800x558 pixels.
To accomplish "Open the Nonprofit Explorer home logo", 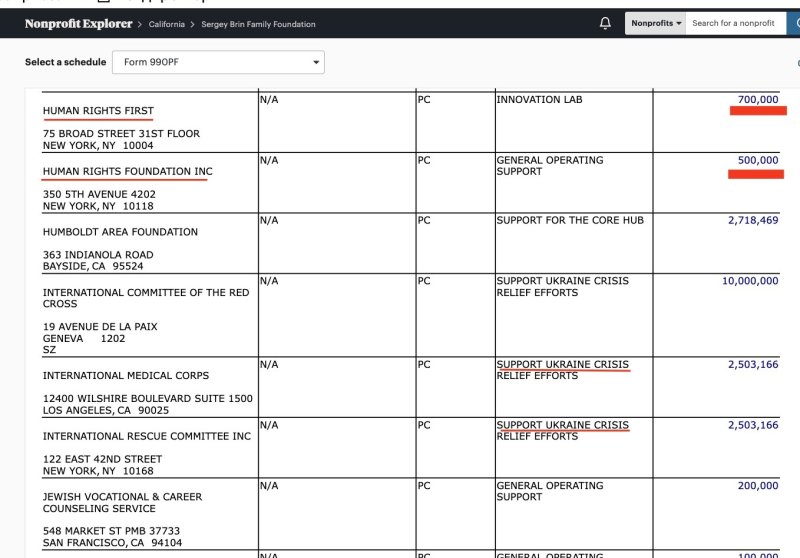I will point(79,24).
